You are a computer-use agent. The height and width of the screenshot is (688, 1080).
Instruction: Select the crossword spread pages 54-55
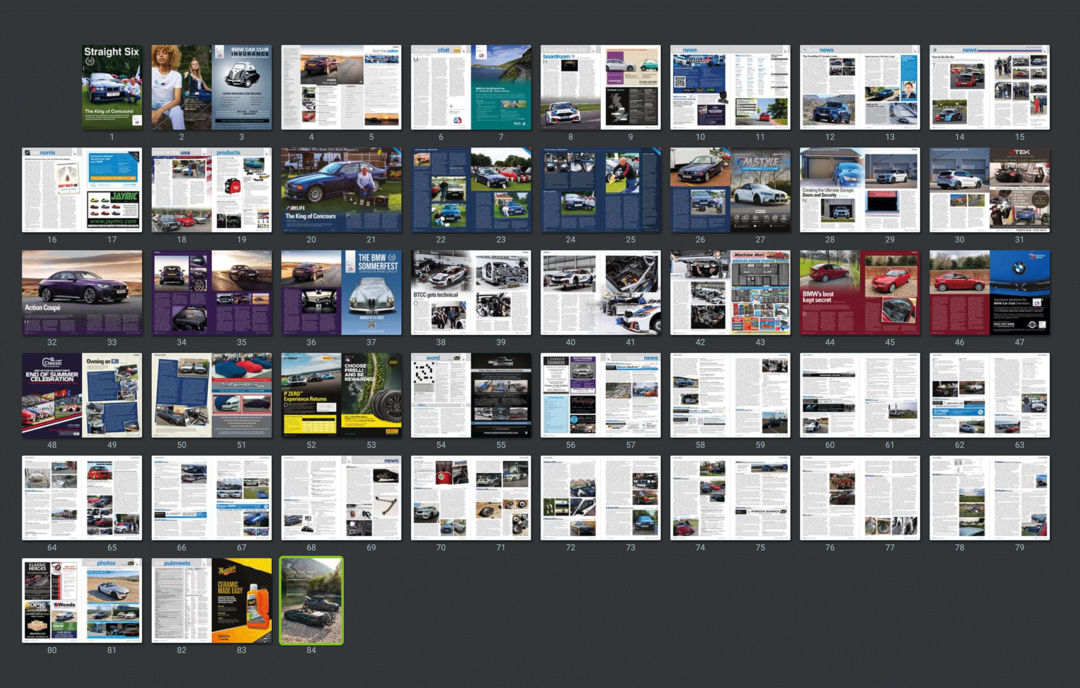click(471, 395)
